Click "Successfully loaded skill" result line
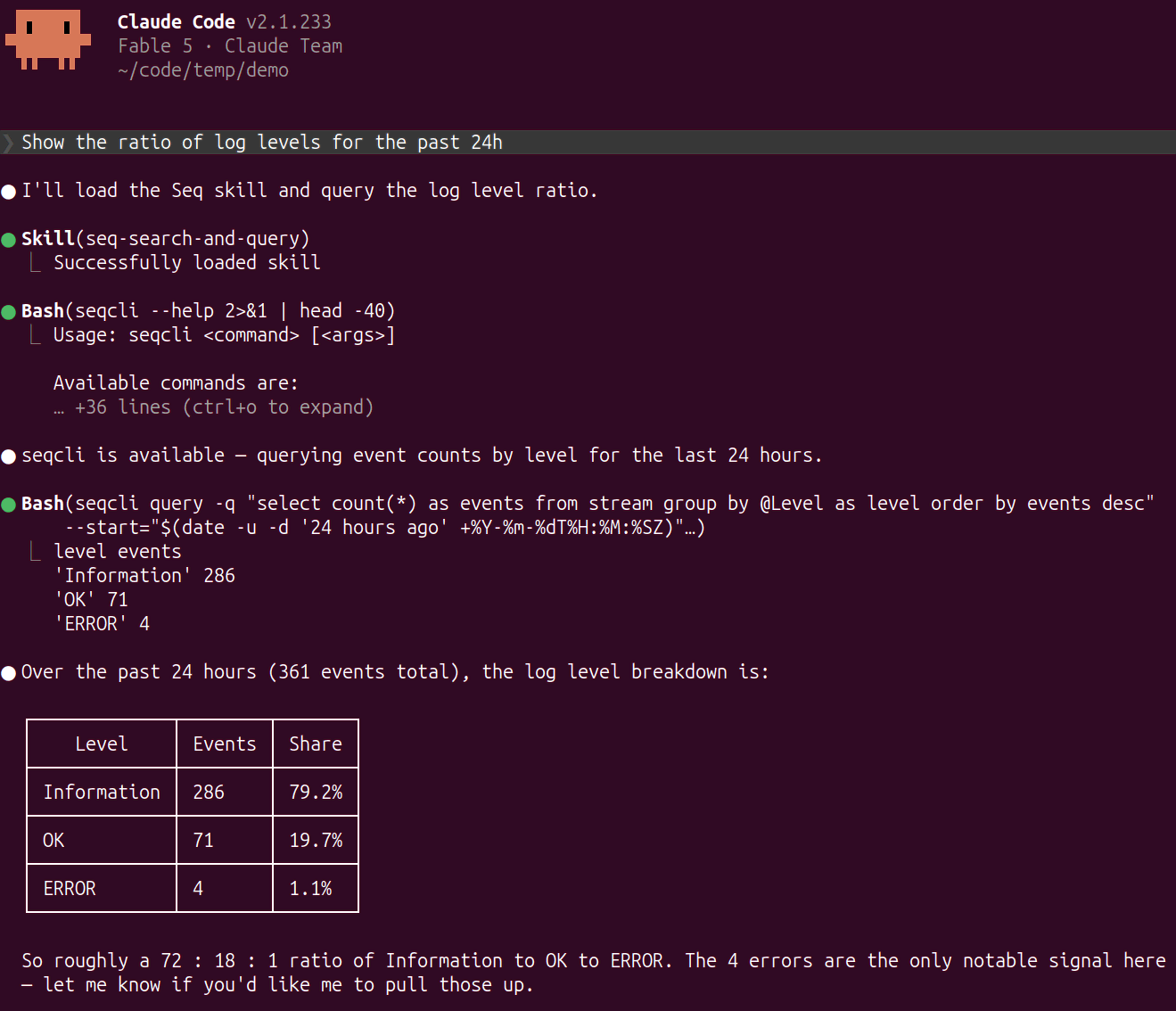Viewport: 1176px width, 1011px height. click(x=187, y=263)
